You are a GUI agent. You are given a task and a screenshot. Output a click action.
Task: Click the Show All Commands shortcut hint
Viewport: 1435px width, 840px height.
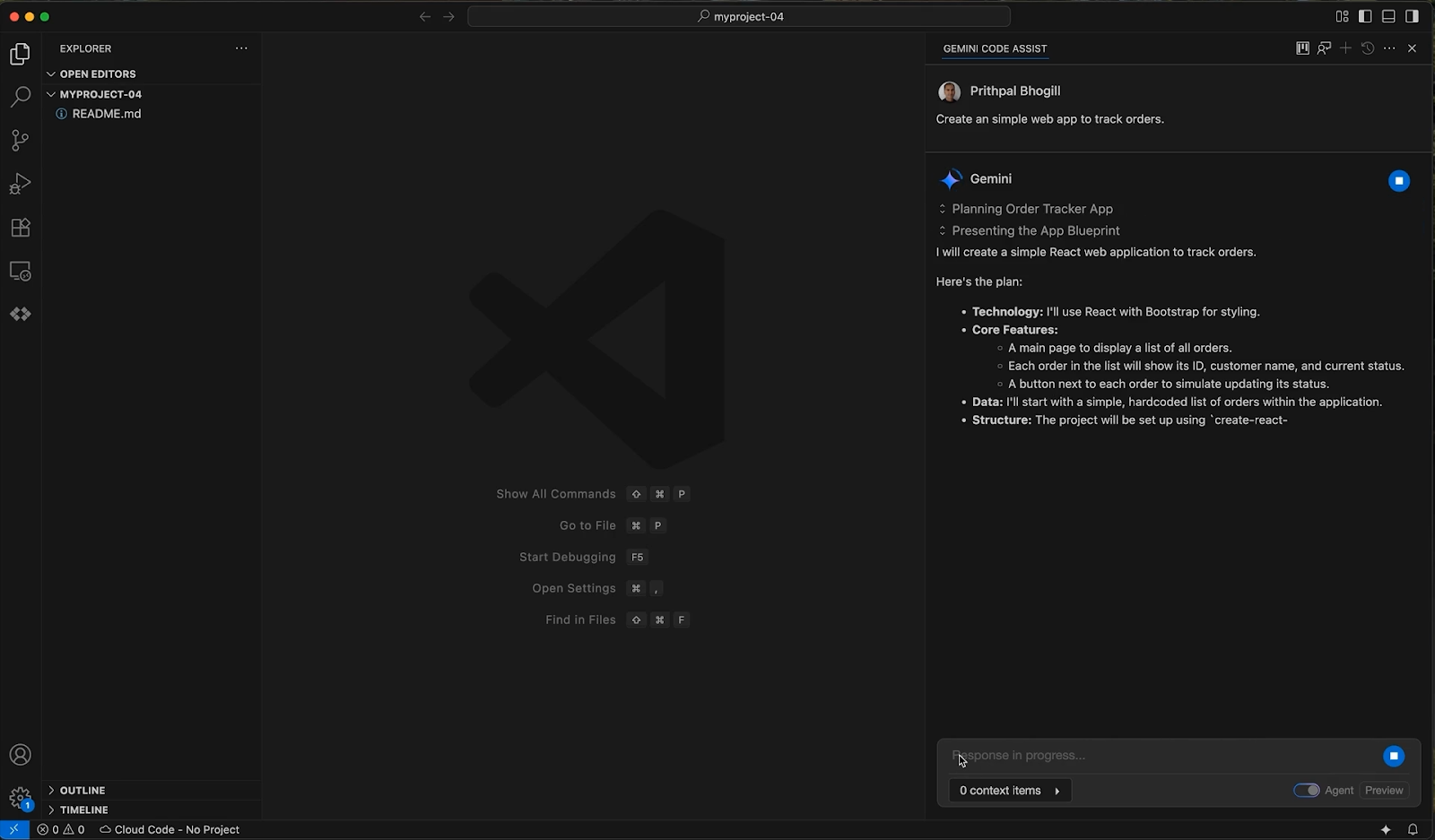(593, 494)
